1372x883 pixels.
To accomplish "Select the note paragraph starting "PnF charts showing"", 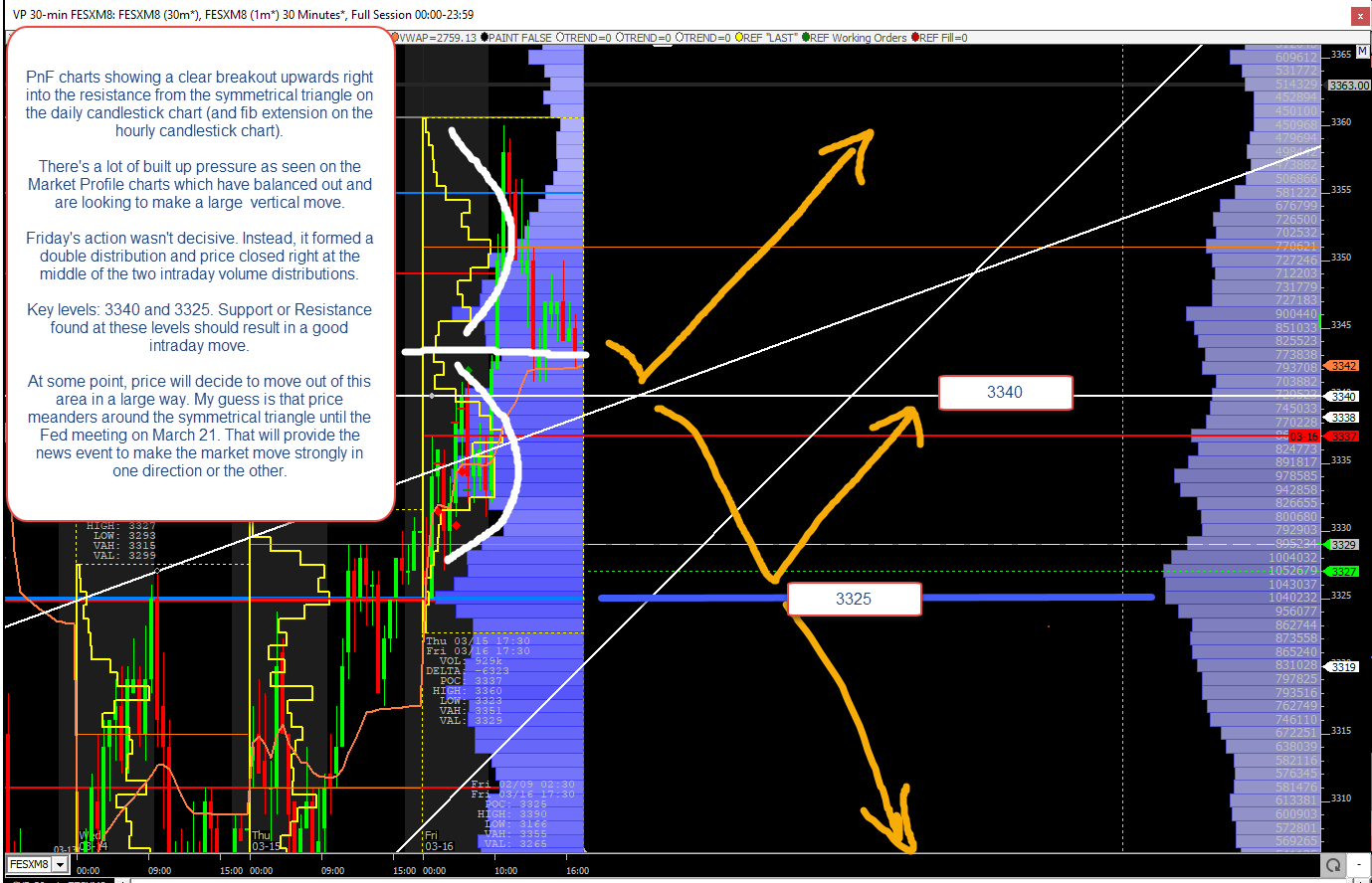I will (x=200, y=103).
